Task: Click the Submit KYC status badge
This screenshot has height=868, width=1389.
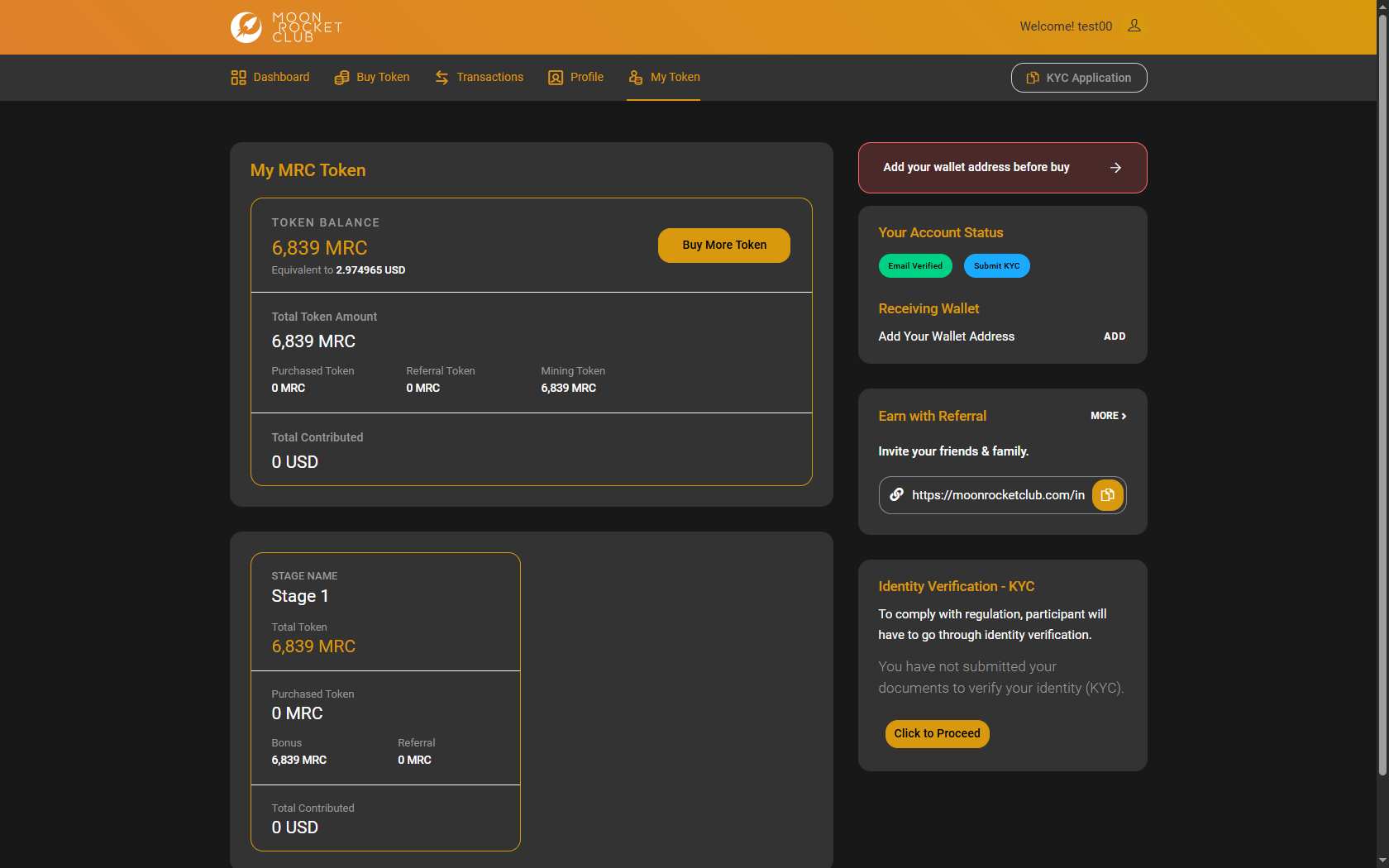Action: (x=996, y=266)
